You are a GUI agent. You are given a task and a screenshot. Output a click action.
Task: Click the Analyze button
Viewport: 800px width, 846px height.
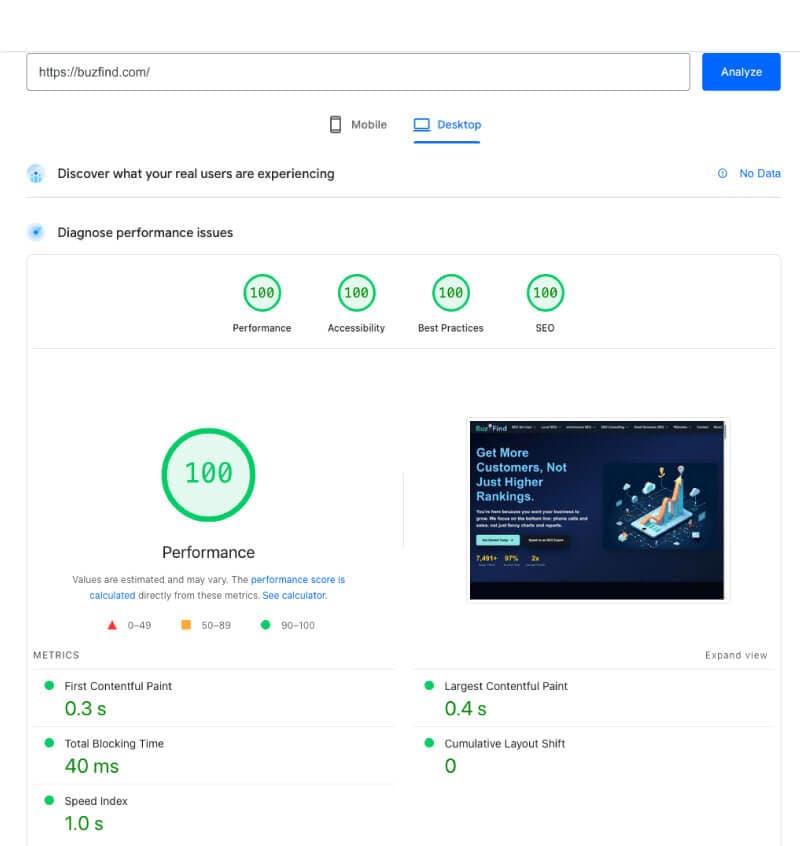click(741, 72)
